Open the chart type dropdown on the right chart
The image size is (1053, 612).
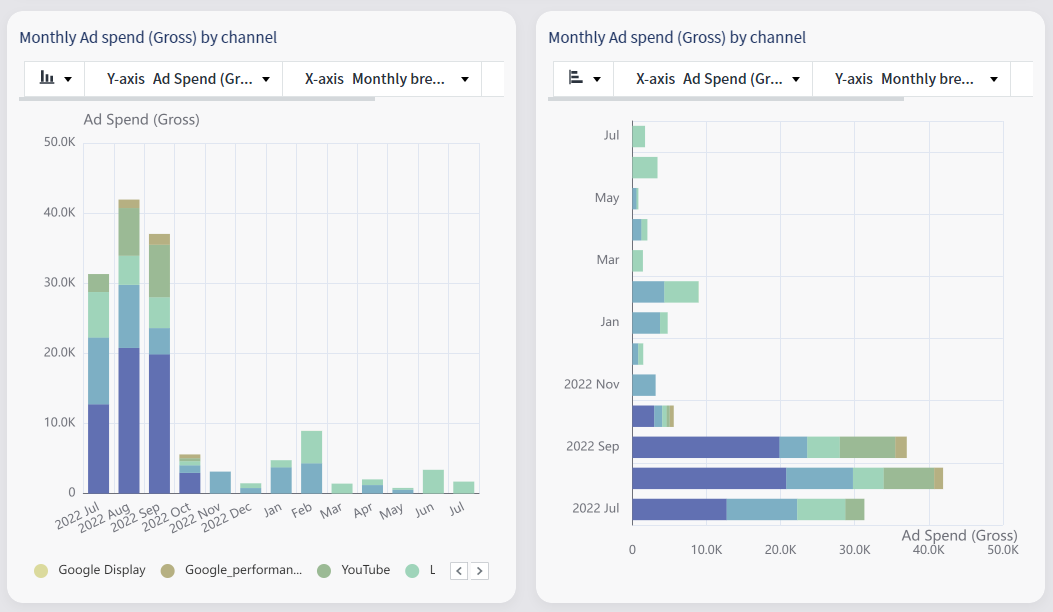597,78
